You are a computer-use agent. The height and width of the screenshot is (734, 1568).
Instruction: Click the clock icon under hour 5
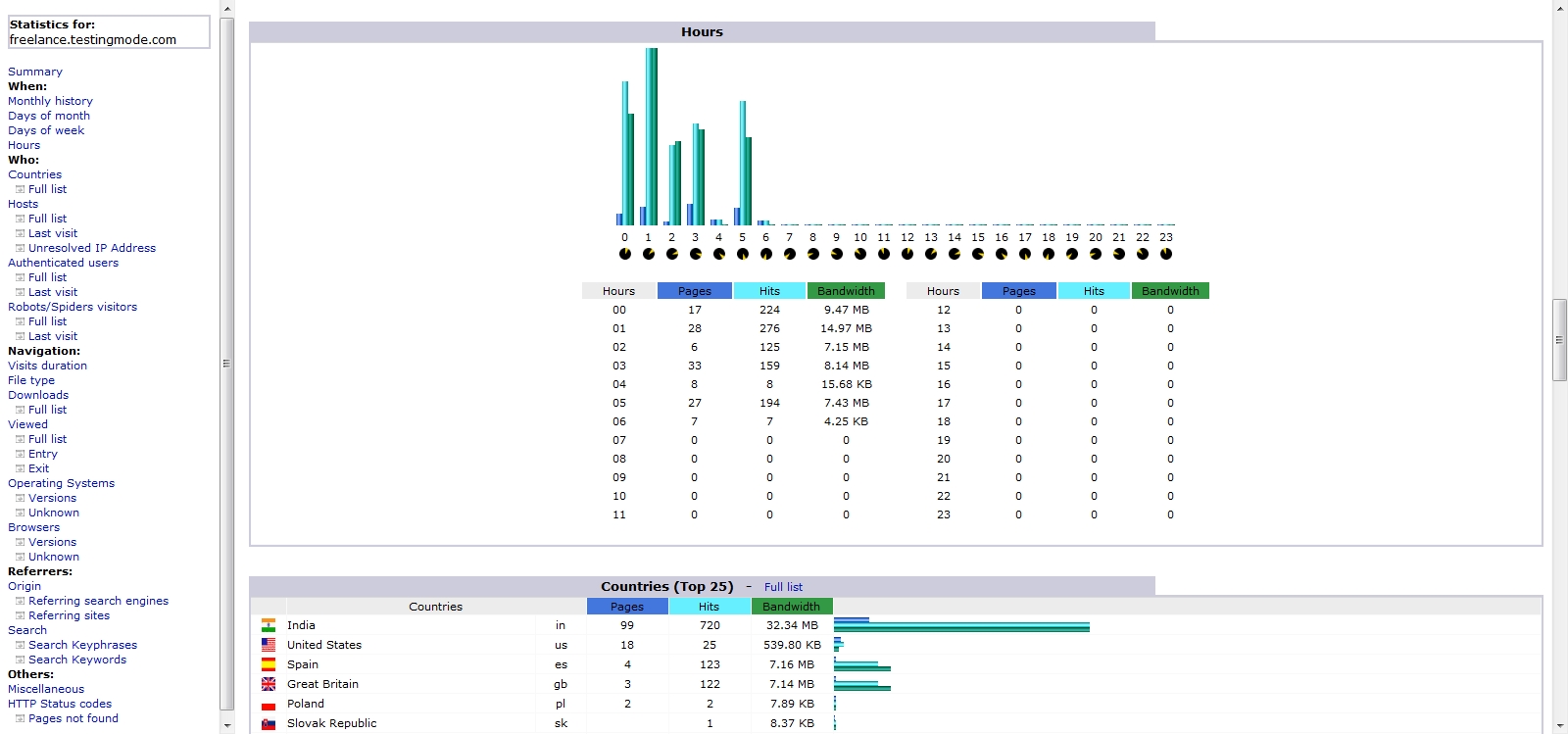click(742, 254)
